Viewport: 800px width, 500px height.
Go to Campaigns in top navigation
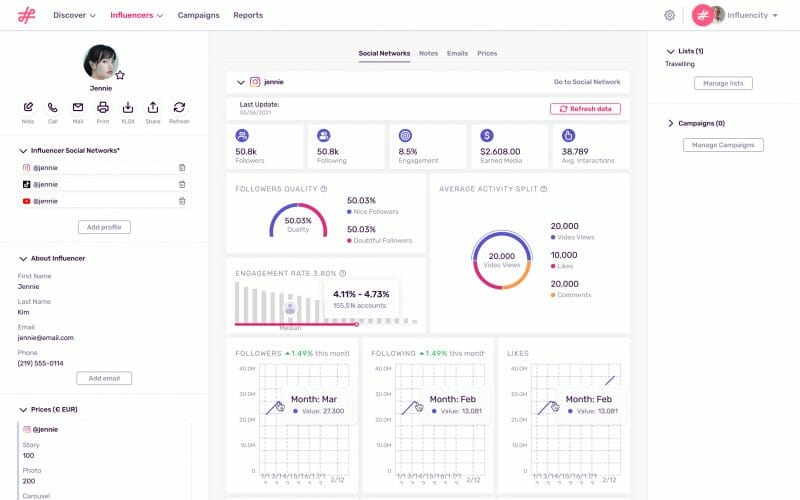[x=198, y=15]
